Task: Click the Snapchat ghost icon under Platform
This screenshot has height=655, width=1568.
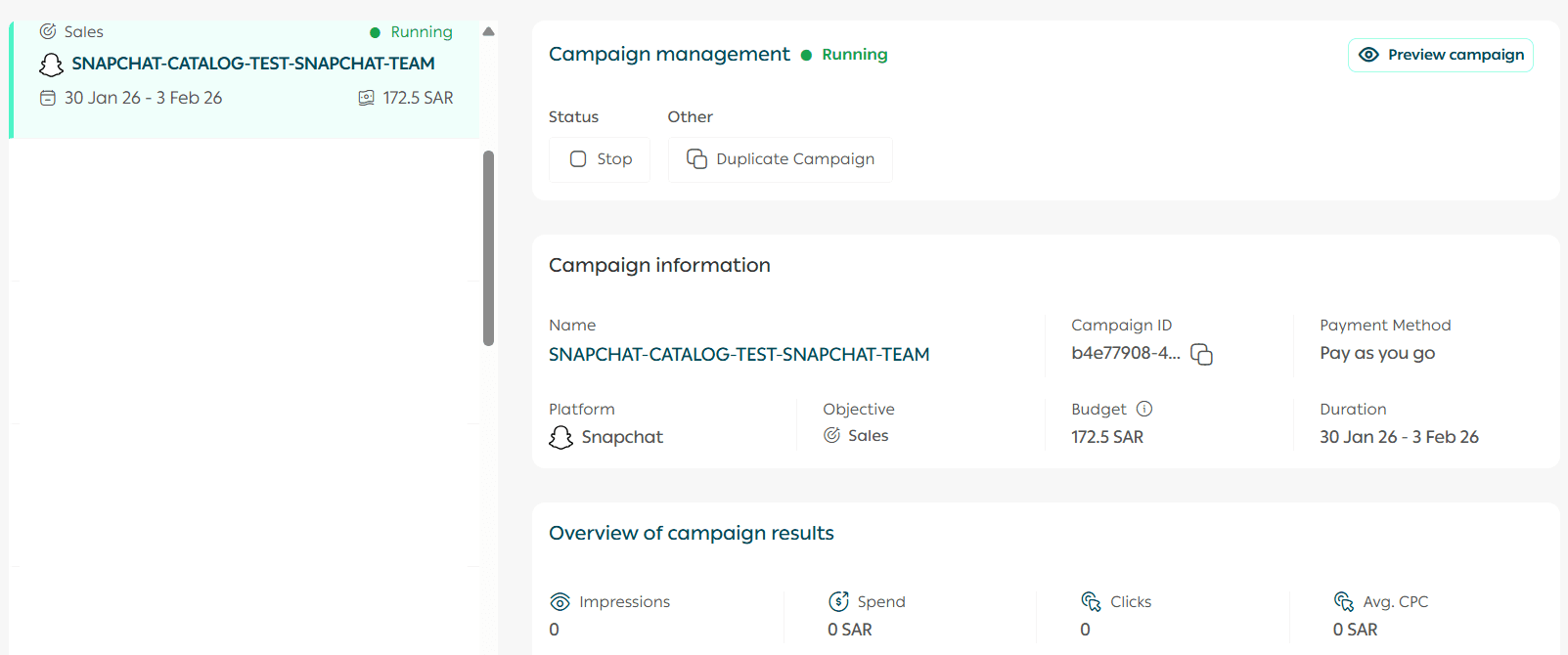Action: click(560, 437)
